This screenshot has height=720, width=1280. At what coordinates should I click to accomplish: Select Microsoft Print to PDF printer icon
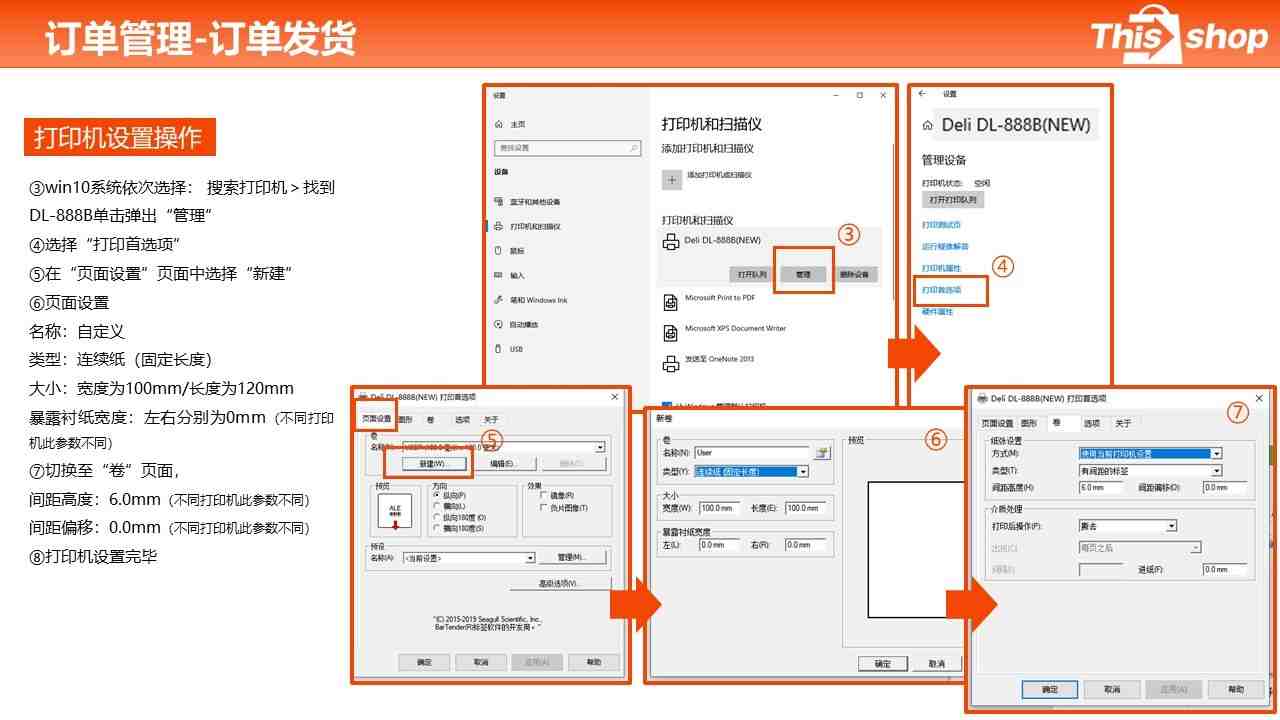pyautogui.click(x=671, y=302)
